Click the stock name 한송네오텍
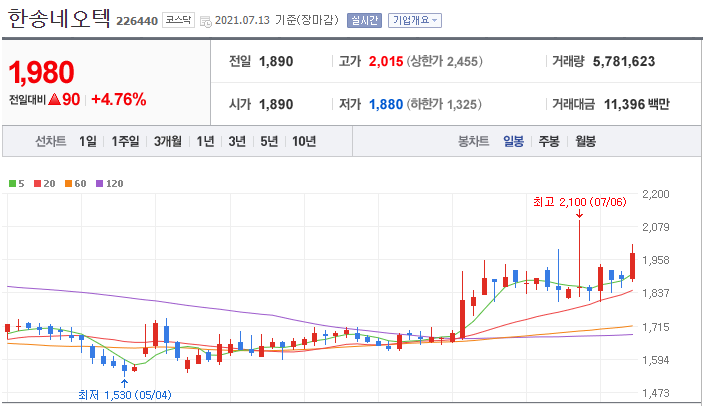703x406 pixels. 59,19
